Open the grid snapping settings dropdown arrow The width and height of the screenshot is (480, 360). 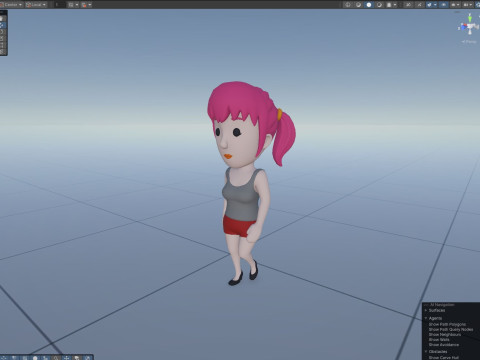[77, 5]
